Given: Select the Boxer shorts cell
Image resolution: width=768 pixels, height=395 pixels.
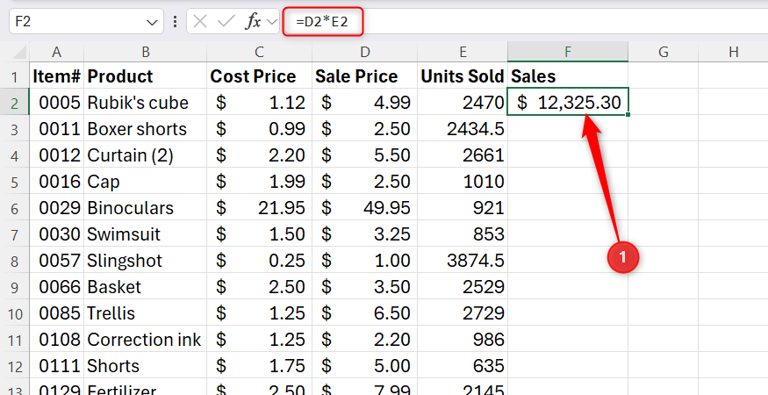Looking at the screenshot, I should pos(145,129).
